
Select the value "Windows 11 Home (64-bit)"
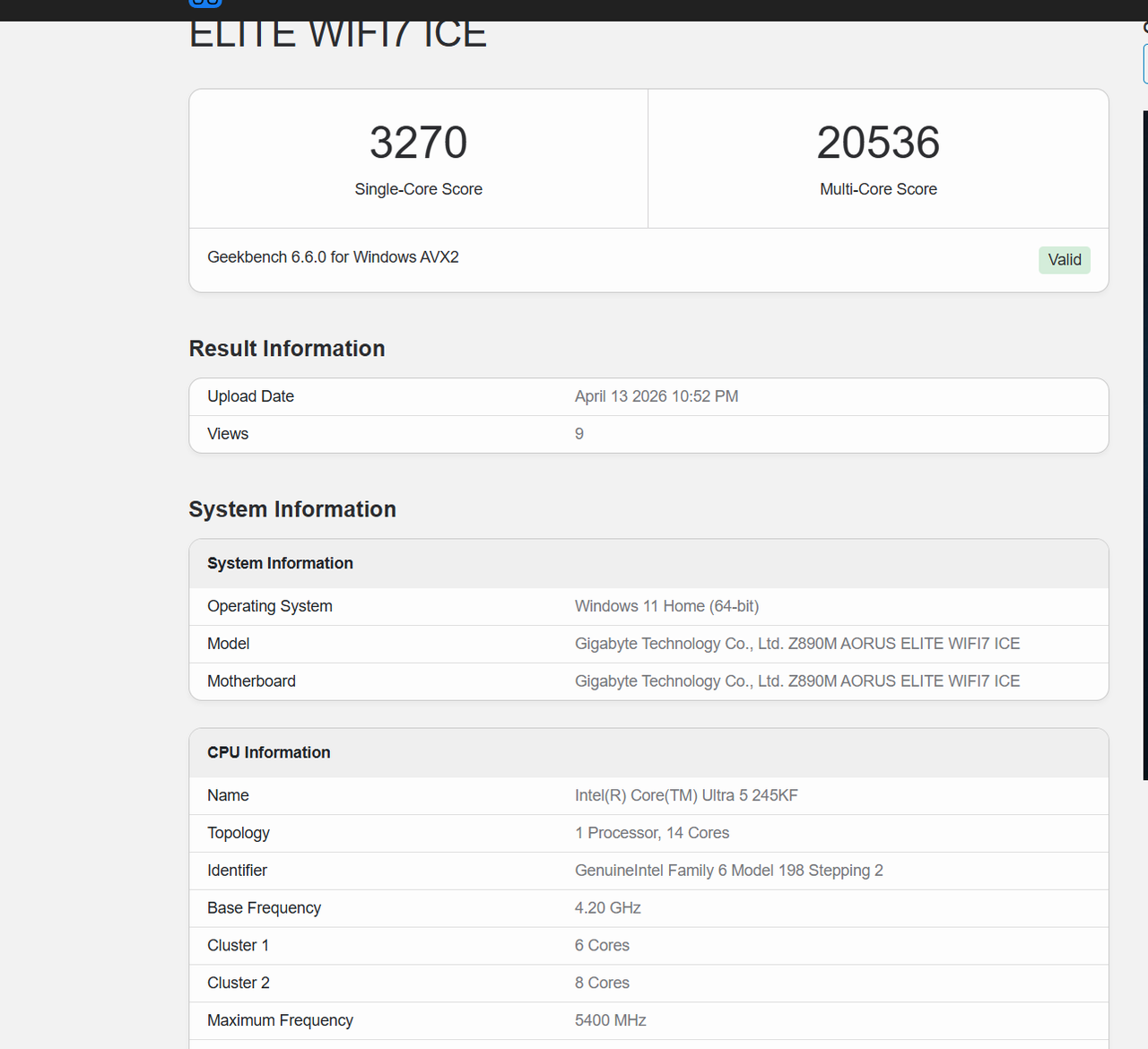(666, 606)
